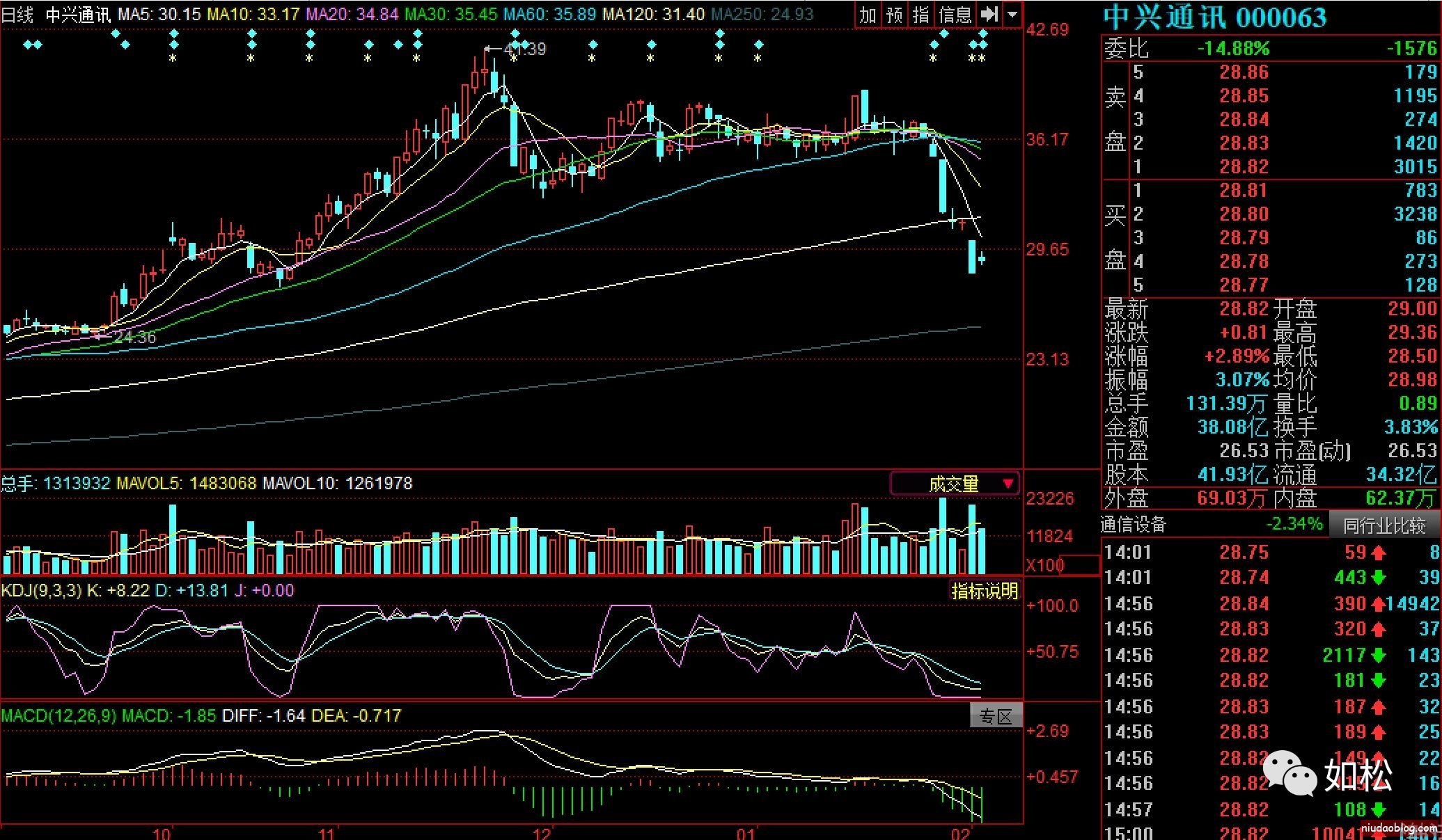This screenshot has height=840, width=1442.
Task: Click the MACD(12,26,9) indicator name
Action: point(58,715)
